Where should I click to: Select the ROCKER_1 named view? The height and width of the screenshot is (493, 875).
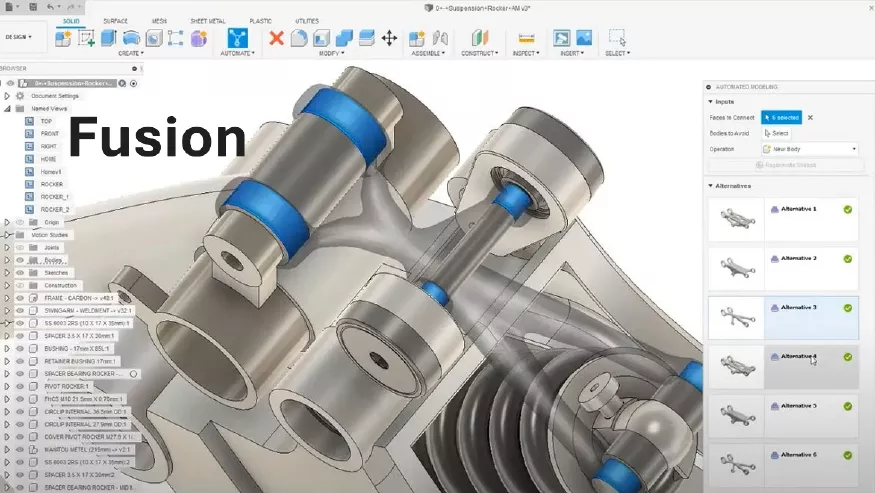click(x=54, y=197)
